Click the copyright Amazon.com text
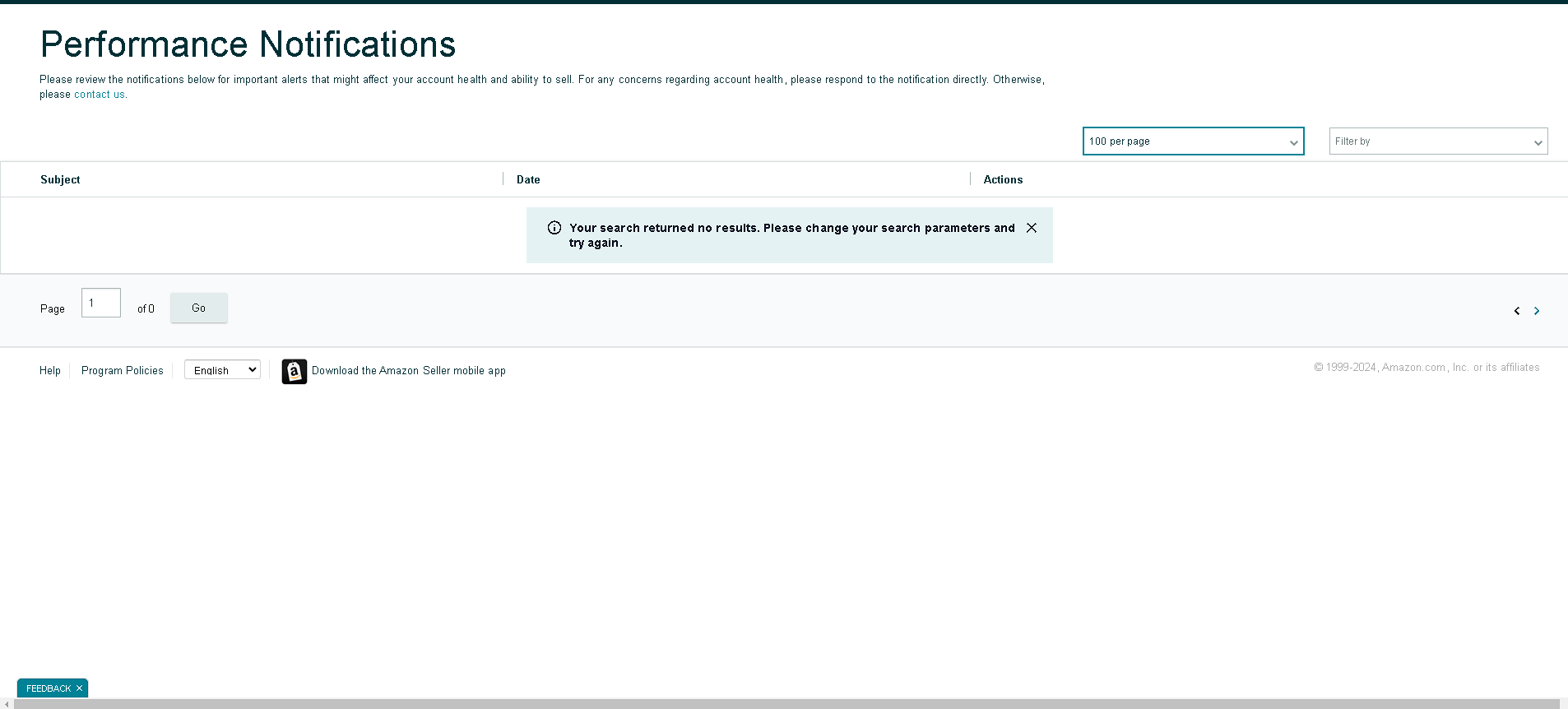The image size is (1568, 709). 1427,368
